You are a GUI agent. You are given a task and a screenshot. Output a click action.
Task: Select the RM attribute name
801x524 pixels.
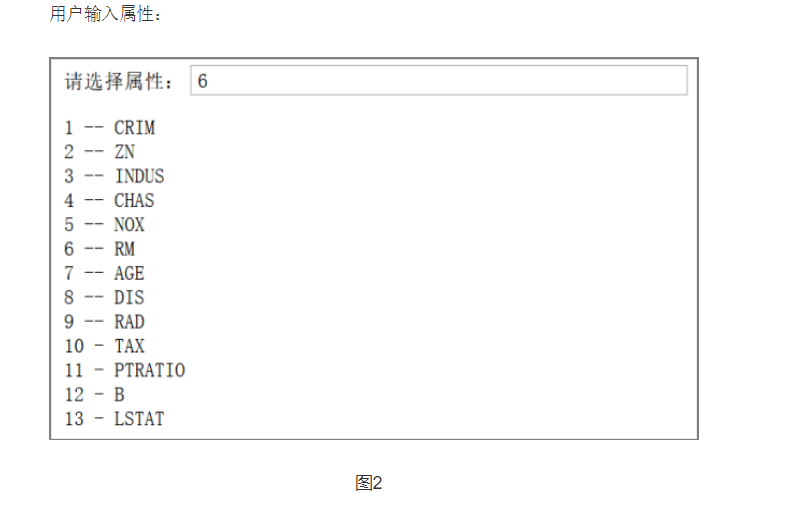pos(124,249)
